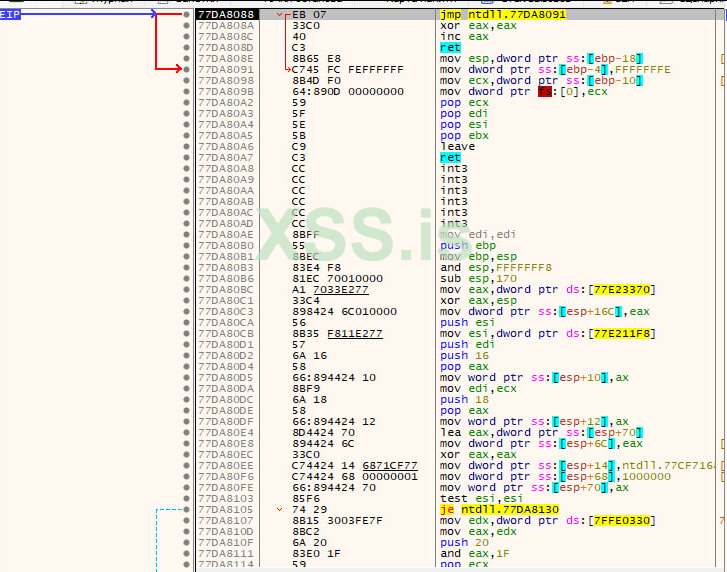Click bytes 83E4 F8

pyautogui.click(x=316, y=267)
